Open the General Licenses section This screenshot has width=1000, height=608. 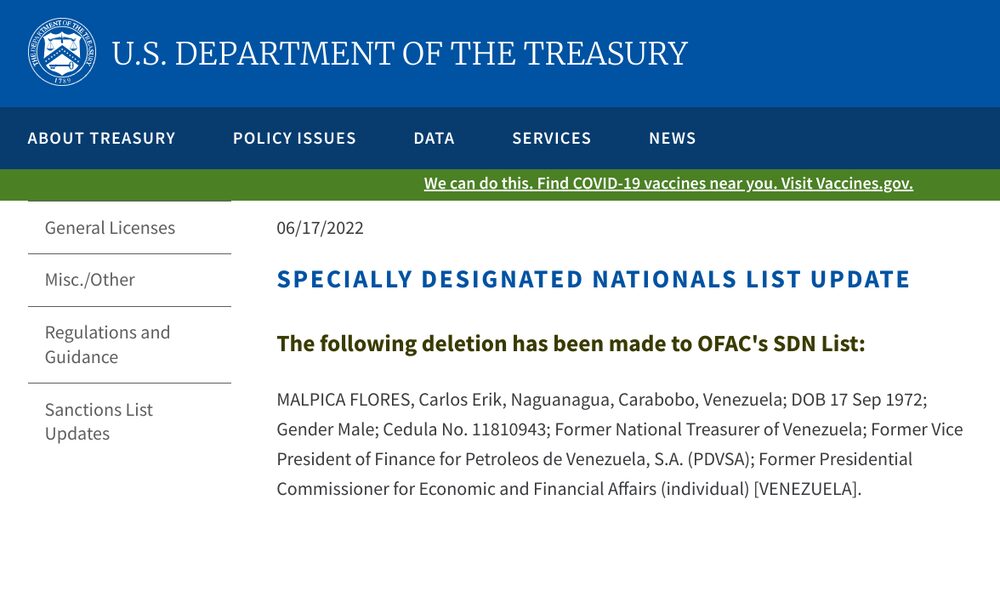click(x=109, y=228)
